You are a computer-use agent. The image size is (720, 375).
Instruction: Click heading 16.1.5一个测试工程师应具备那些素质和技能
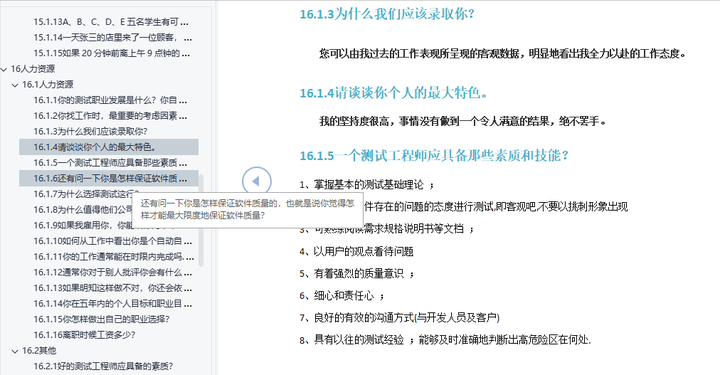[x=434, y=155]
